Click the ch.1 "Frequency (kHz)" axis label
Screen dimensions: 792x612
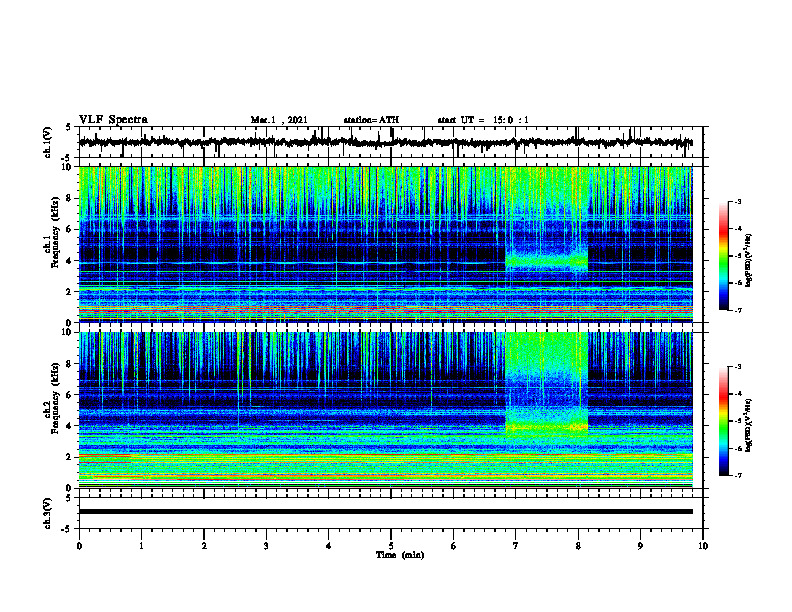tap(55, 232)
